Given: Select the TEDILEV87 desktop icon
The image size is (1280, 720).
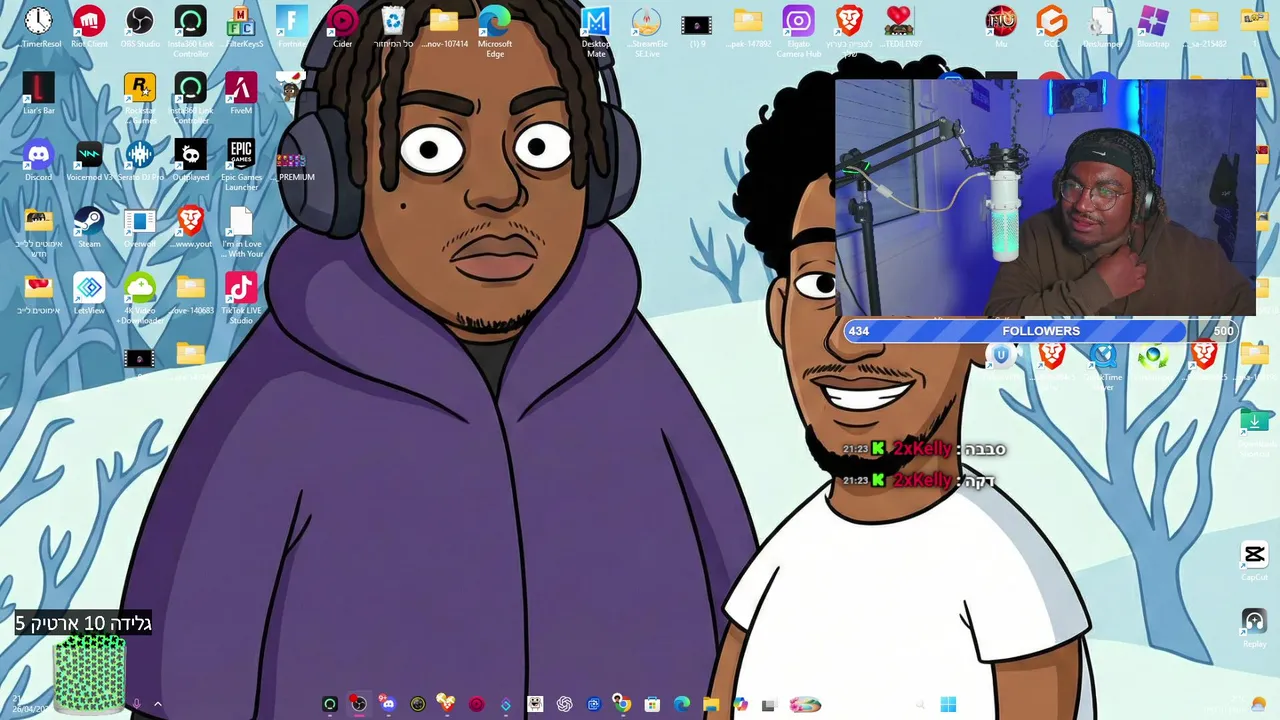Looking at the screenshot, I should pos(900,27).
